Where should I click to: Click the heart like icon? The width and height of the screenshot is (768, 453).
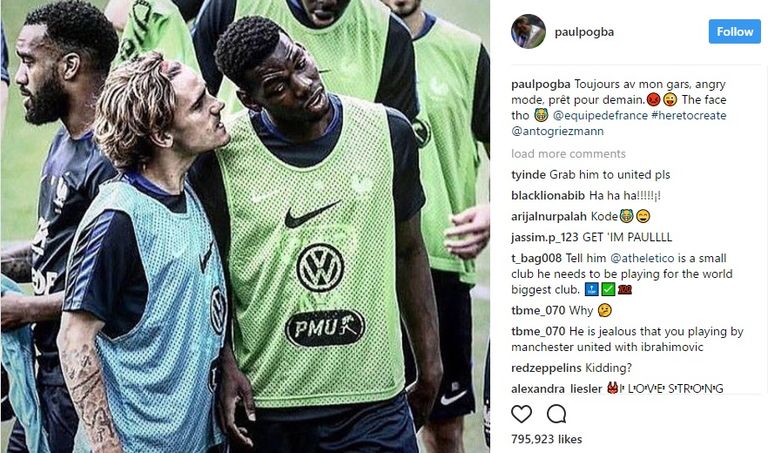(521, 414)
